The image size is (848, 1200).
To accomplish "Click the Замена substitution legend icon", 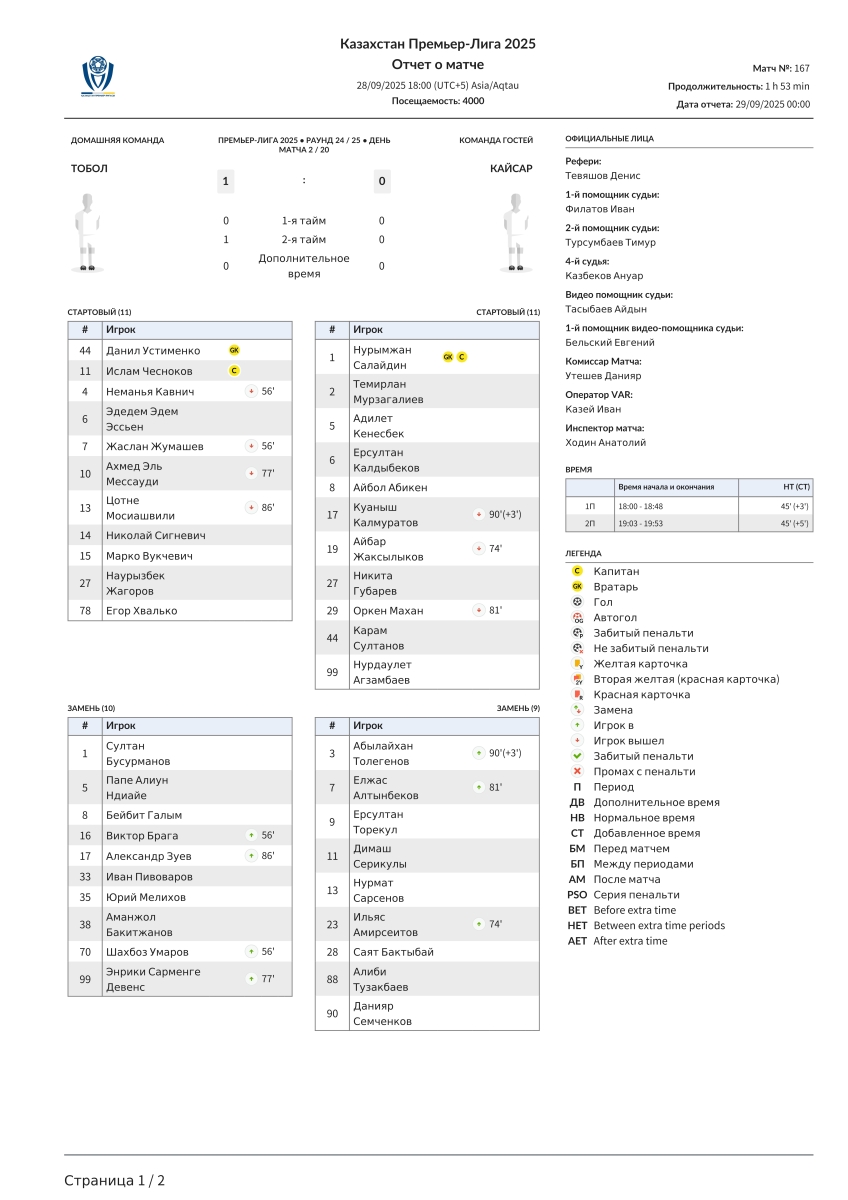I will click(577, 710).
